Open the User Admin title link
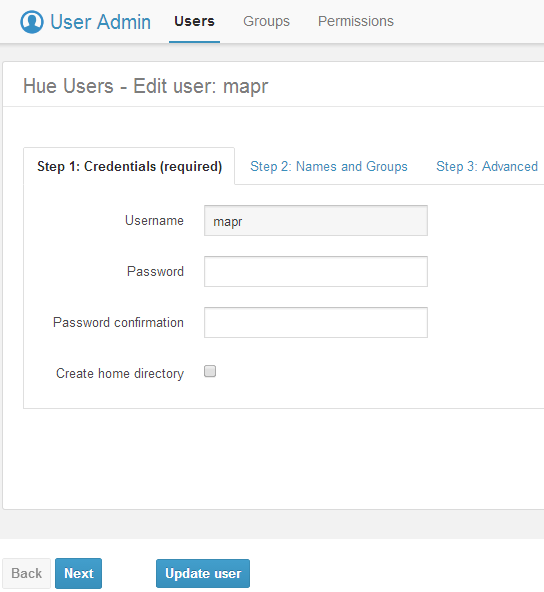544x592 pixels. point(100,22)
